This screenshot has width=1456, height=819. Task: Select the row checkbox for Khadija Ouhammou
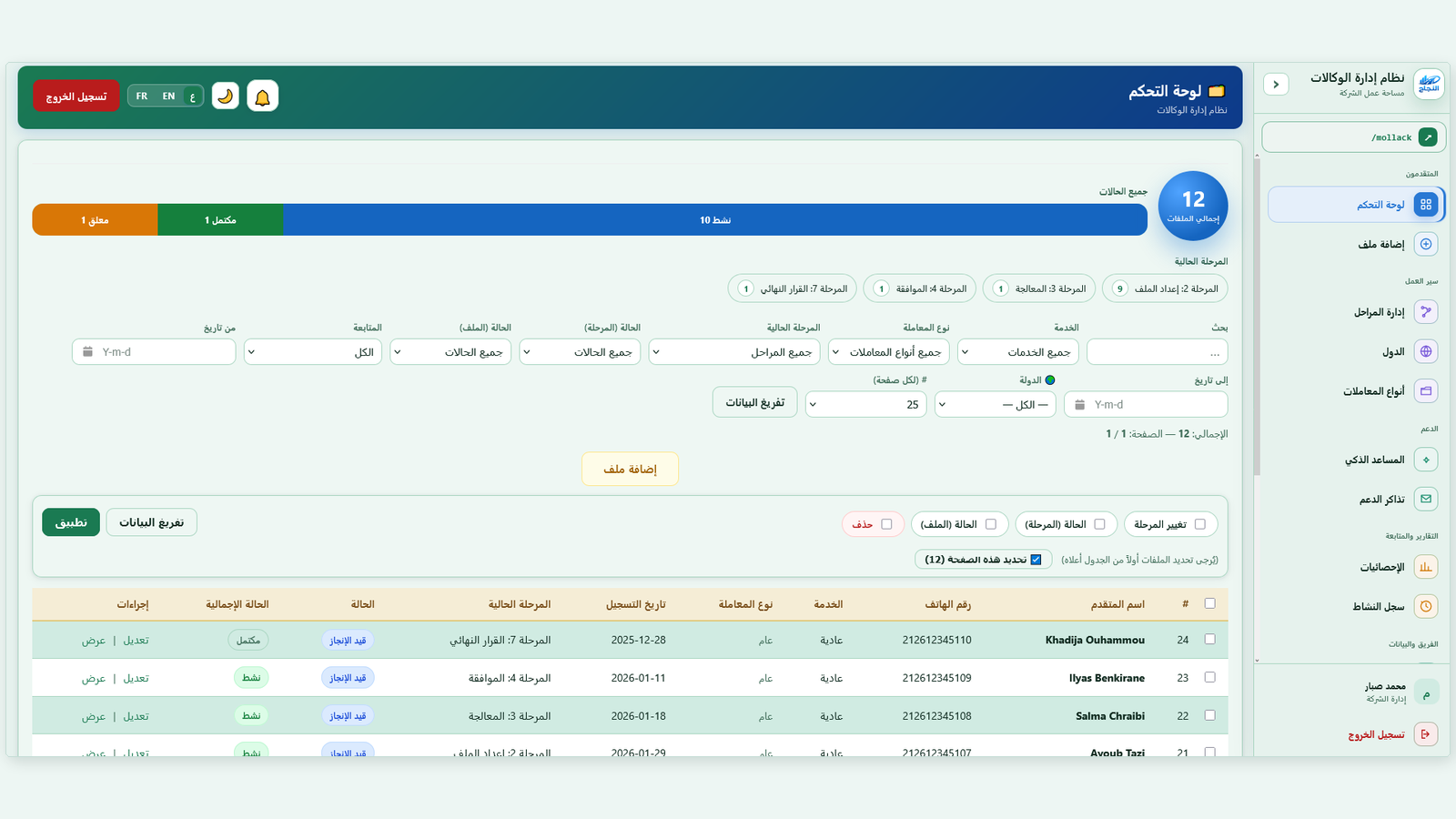[x=1209, y=640]
